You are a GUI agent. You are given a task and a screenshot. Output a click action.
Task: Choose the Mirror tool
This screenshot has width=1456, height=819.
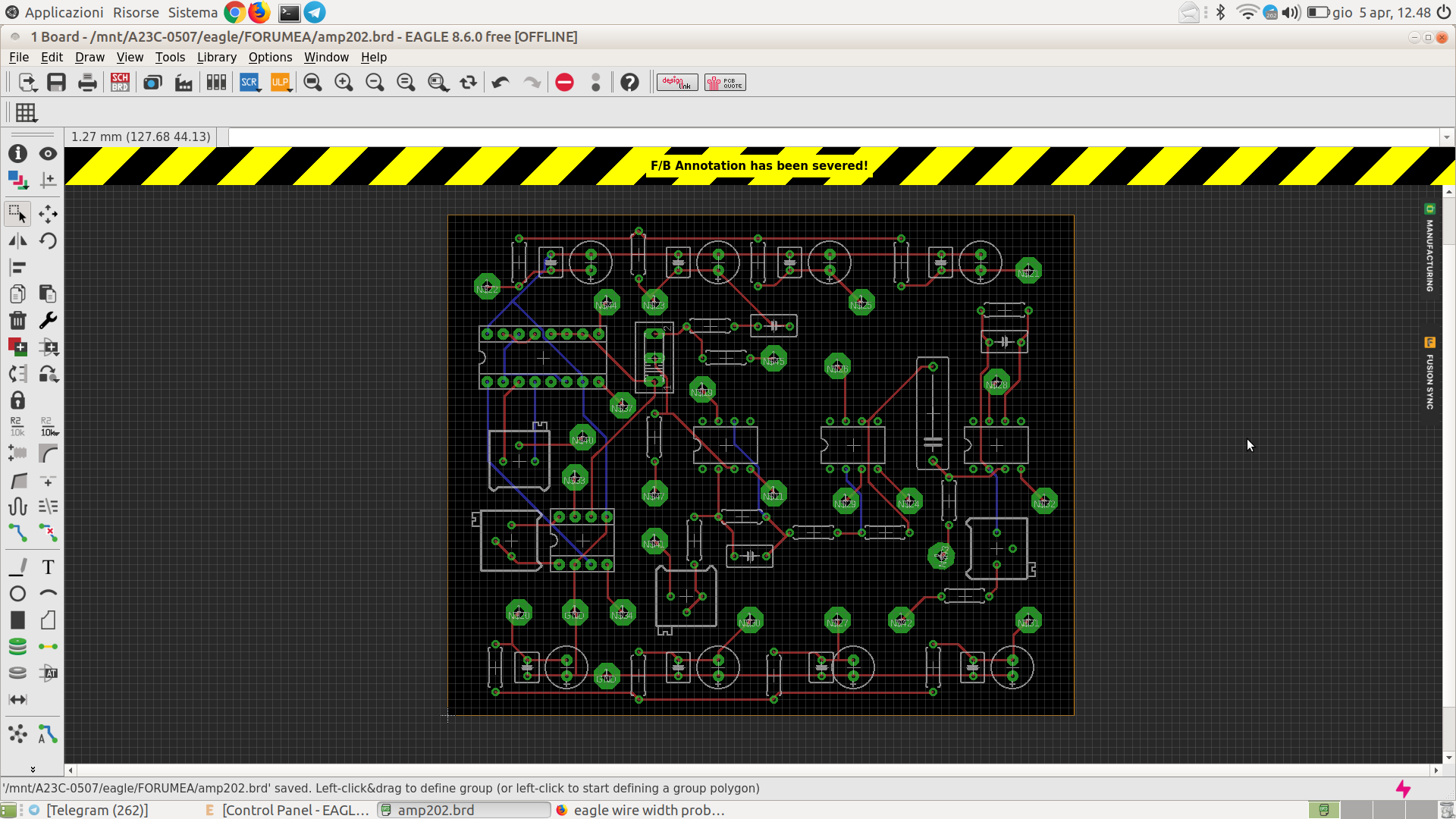click(17, 241)
